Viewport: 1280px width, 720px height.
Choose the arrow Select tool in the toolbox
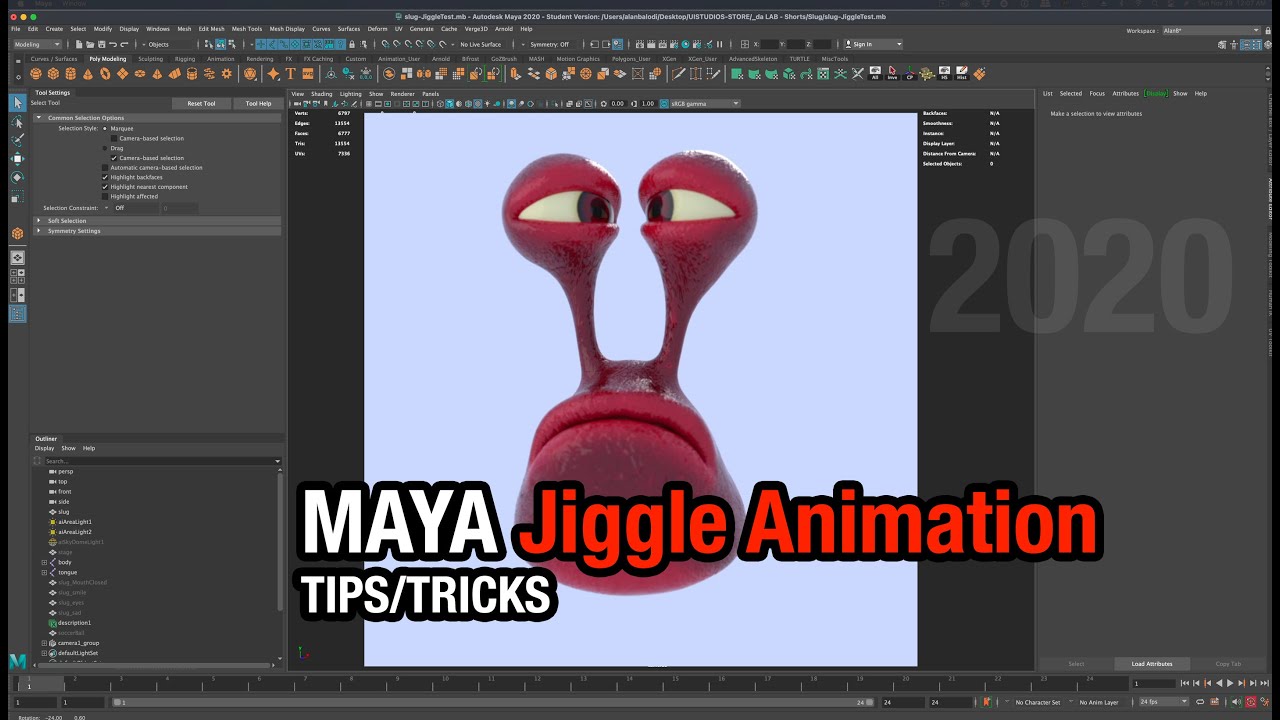(17, 103)
